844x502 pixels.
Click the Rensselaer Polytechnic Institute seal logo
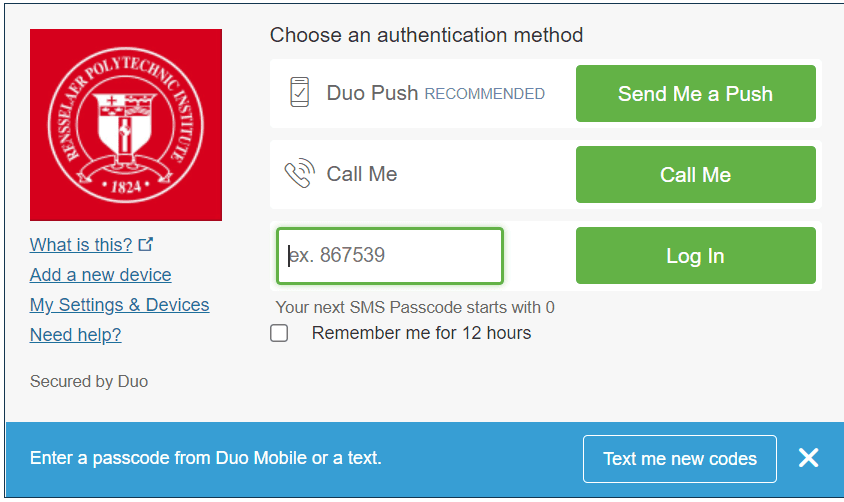(x=126, y=125)
